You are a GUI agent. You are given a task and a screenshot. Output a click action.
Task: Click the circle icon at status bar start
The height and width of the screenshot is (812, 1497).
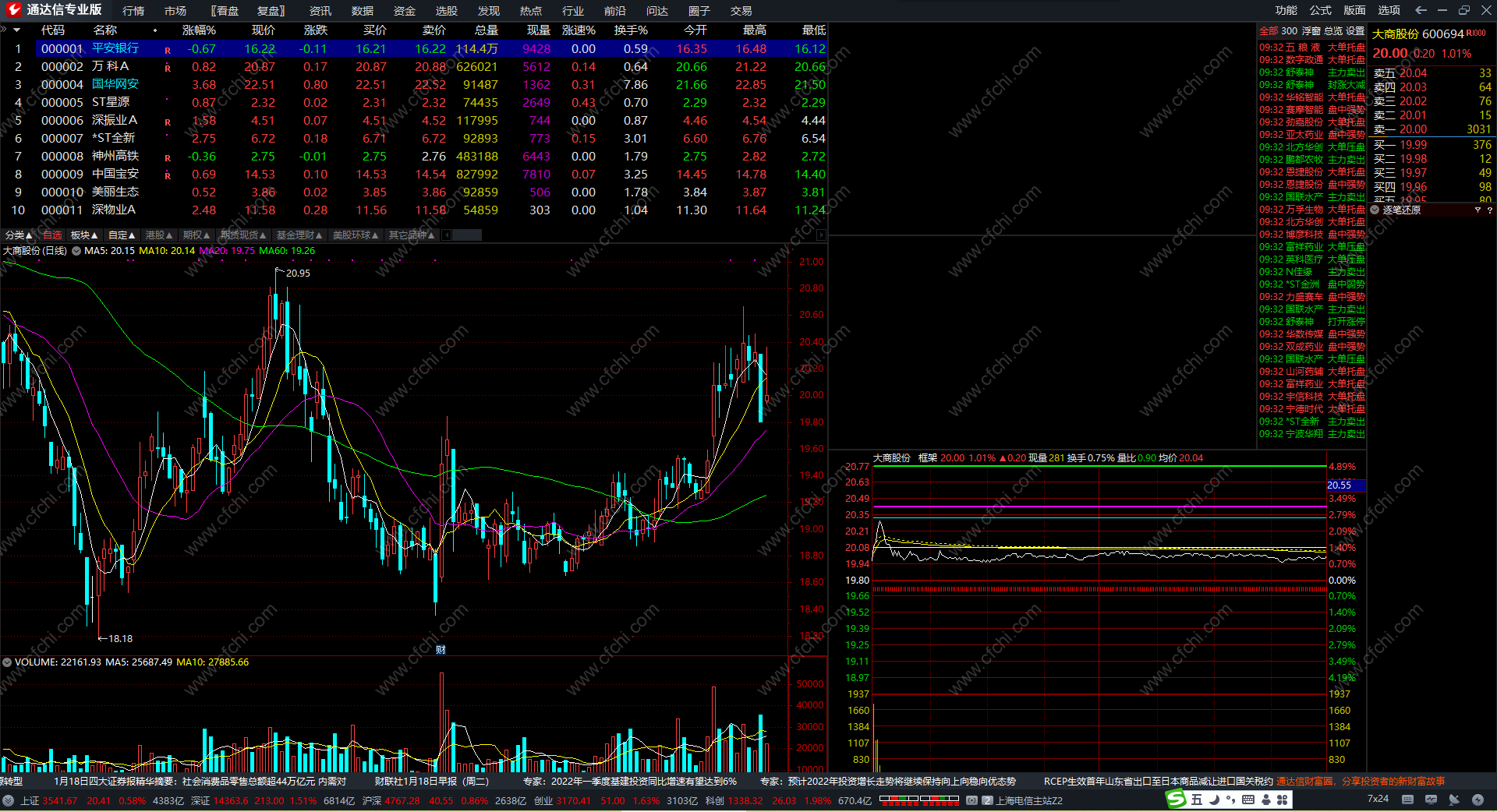[x=8, y=800]
